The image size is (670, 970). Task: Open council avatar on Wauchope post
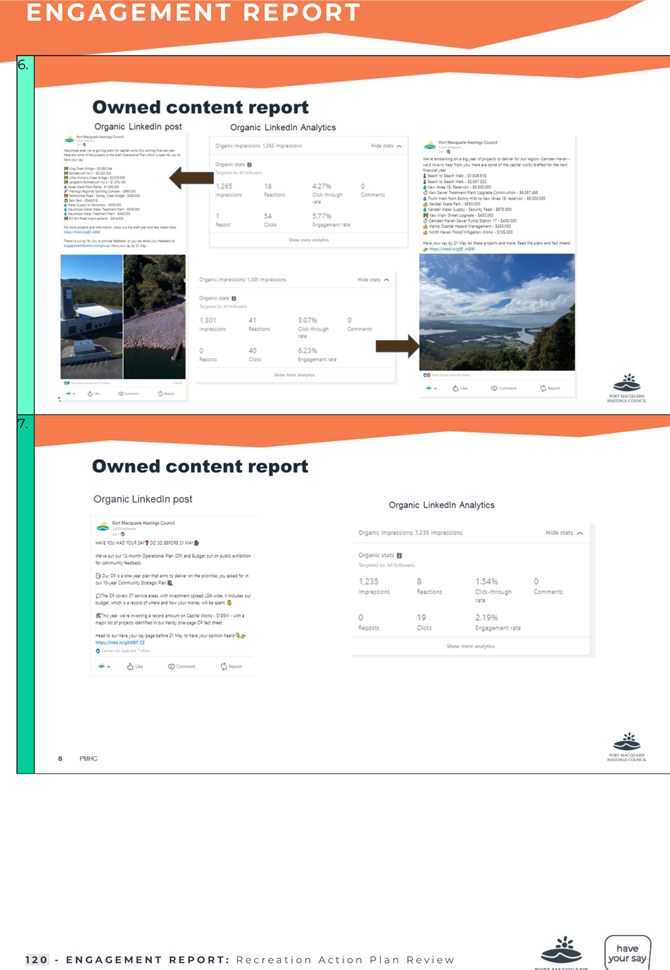coord(69,139)
